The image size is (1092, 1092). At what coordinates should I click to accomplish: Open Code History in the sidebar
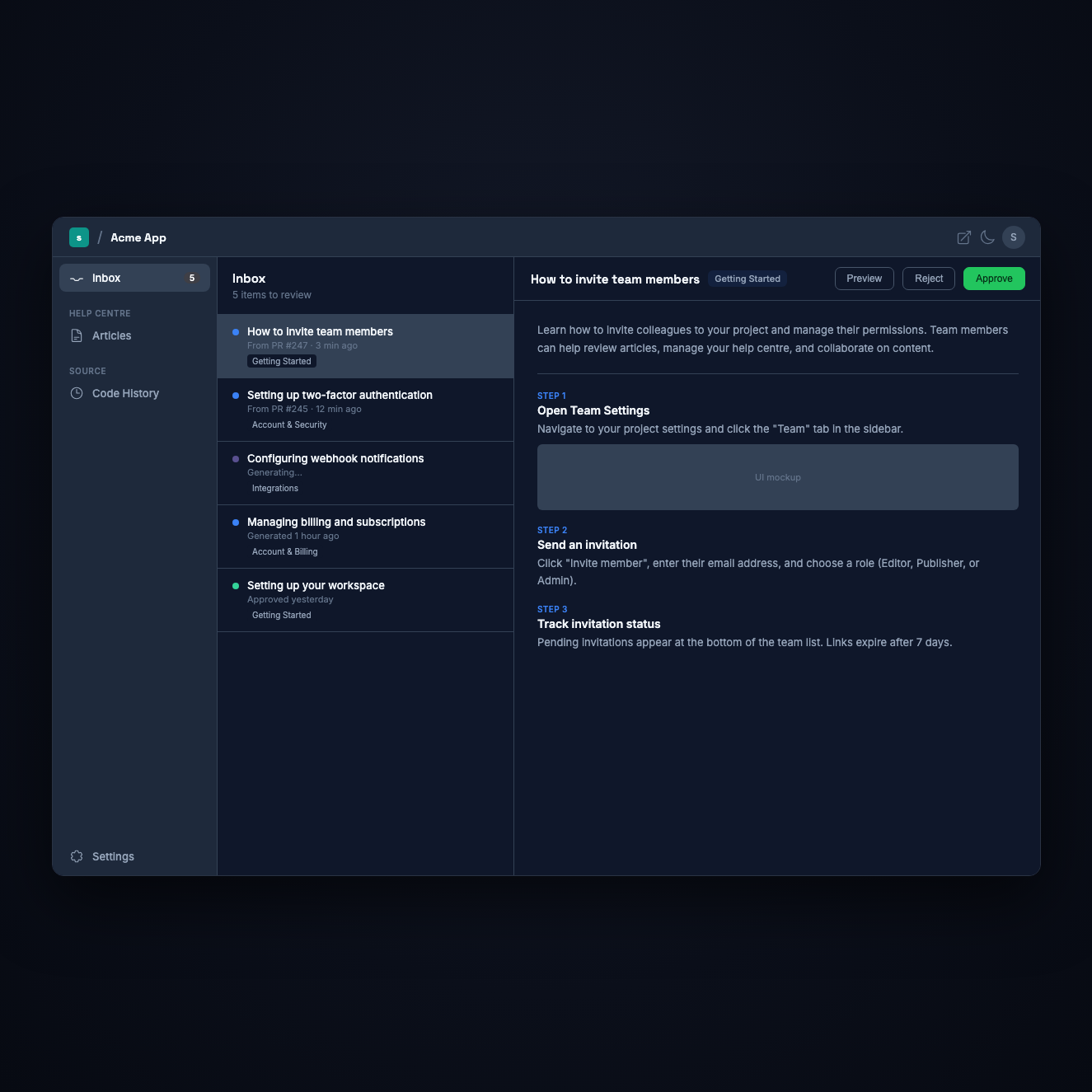(x=134, y=393)
